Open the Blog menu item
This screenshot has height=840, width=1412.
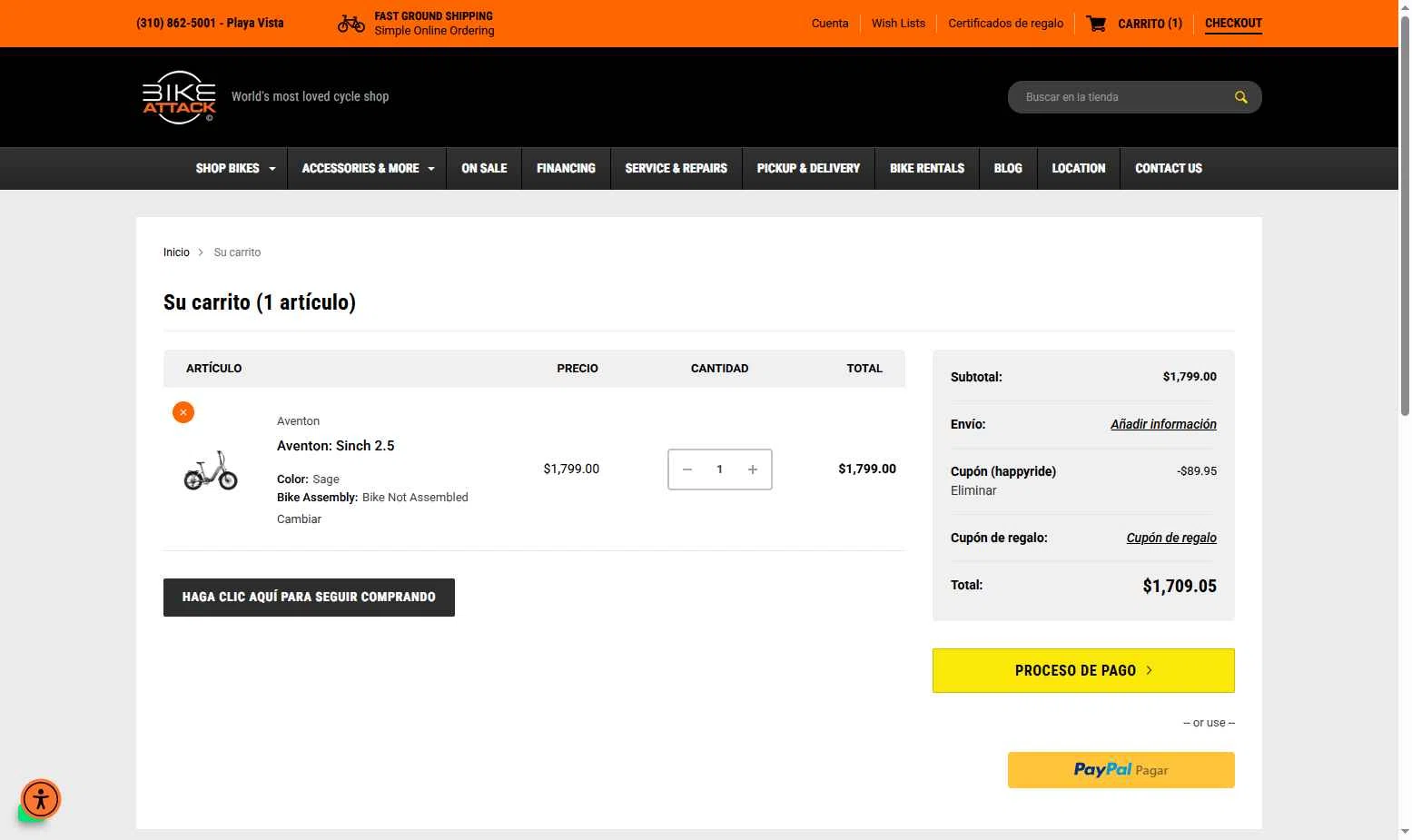click(x=1008, y=168)
